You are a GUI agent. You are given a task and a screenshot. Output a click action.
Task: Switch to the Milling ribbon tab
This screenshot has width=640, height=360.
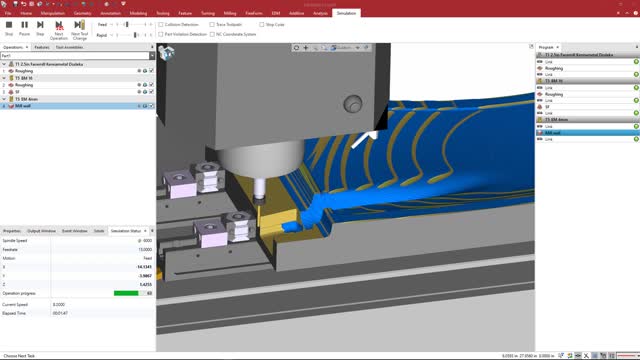tap(230, 13)
